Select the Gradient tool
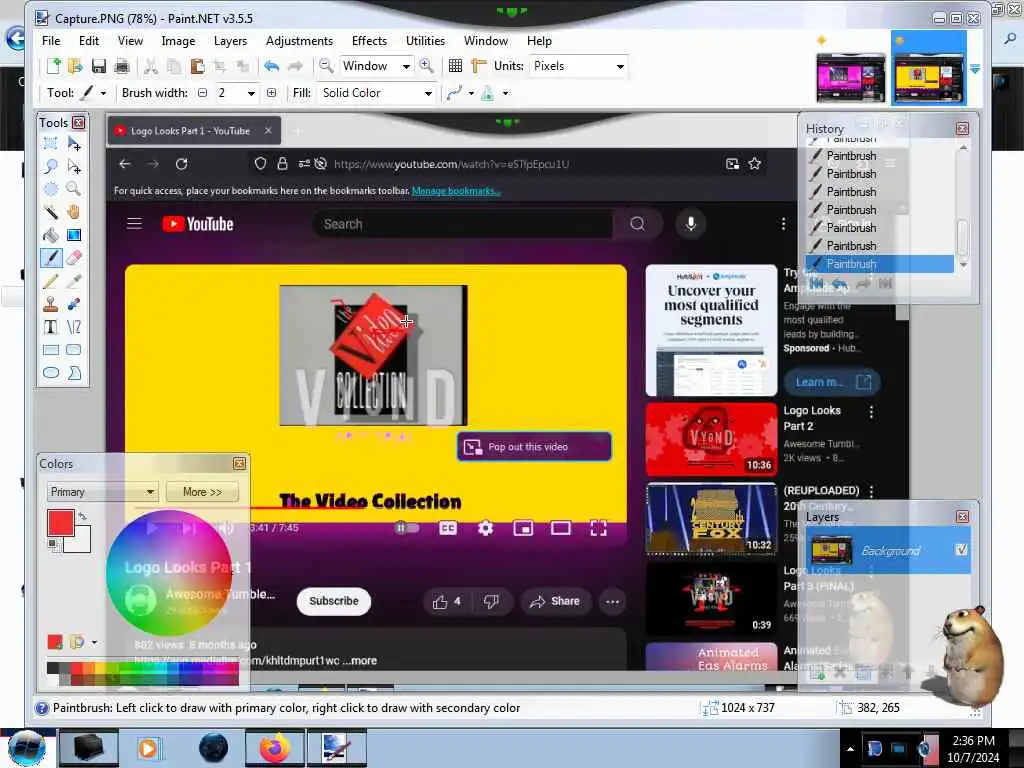The image size is (1024, 768). tap(74, 234)
